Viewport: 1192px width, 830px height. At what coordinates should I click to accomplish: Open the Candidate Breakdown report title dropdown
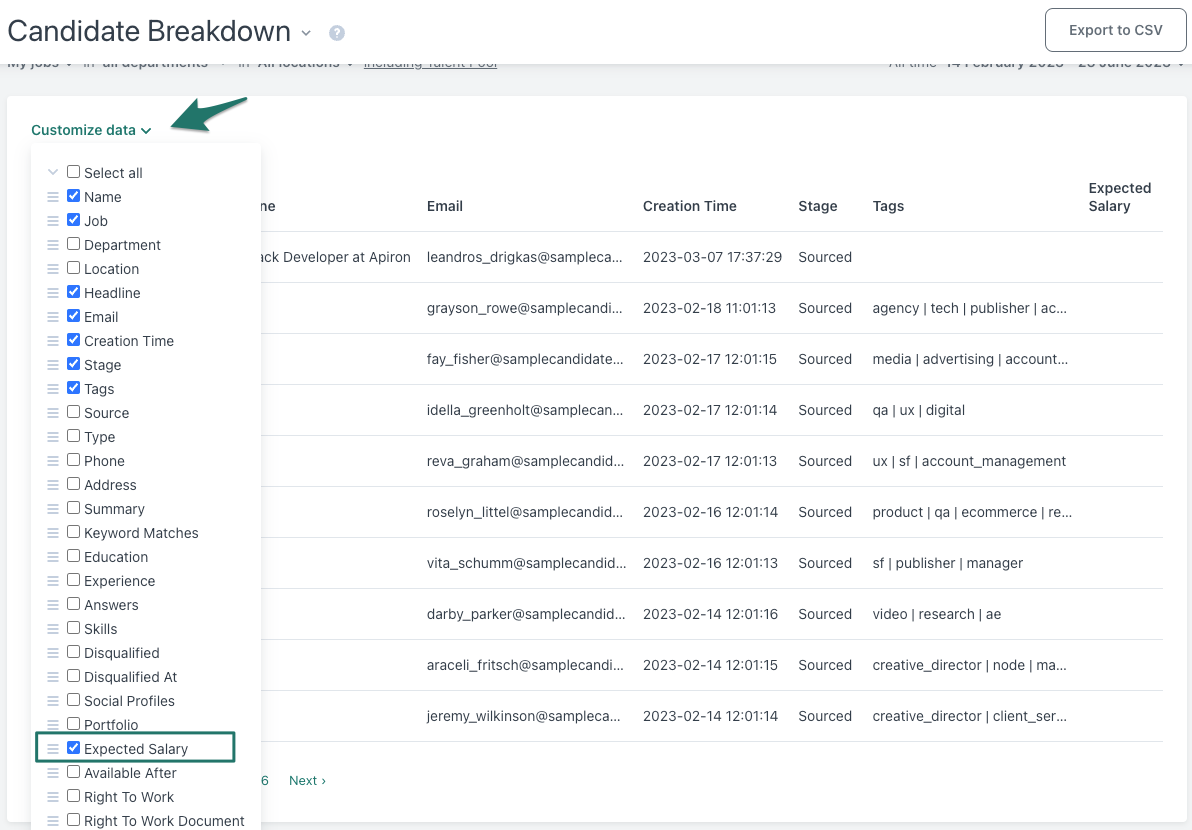306,33
